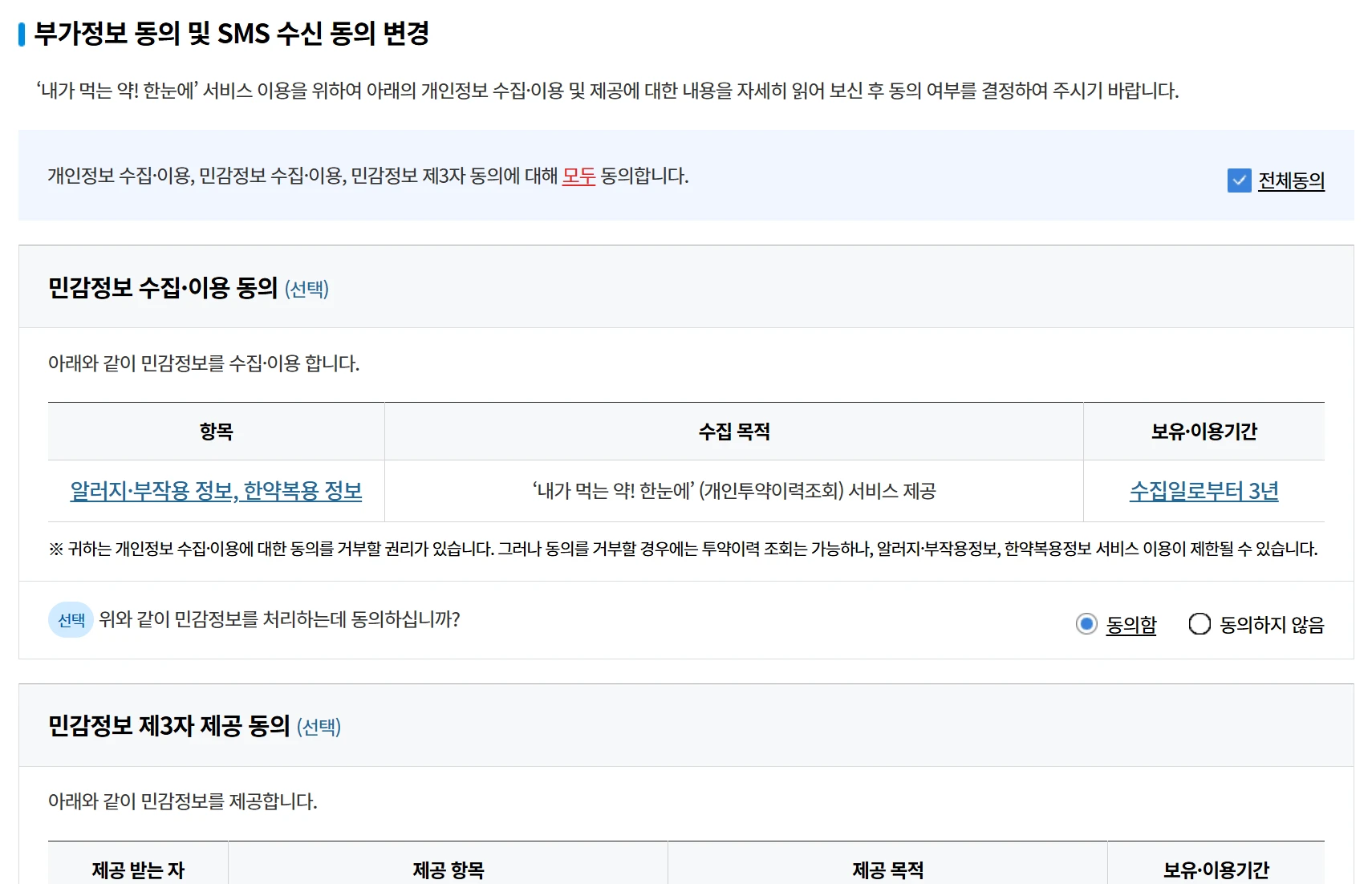This screenshot has width=1372, height=884.
Task: Click the 제공 목적 column header
Action: [x=887, y=870]
